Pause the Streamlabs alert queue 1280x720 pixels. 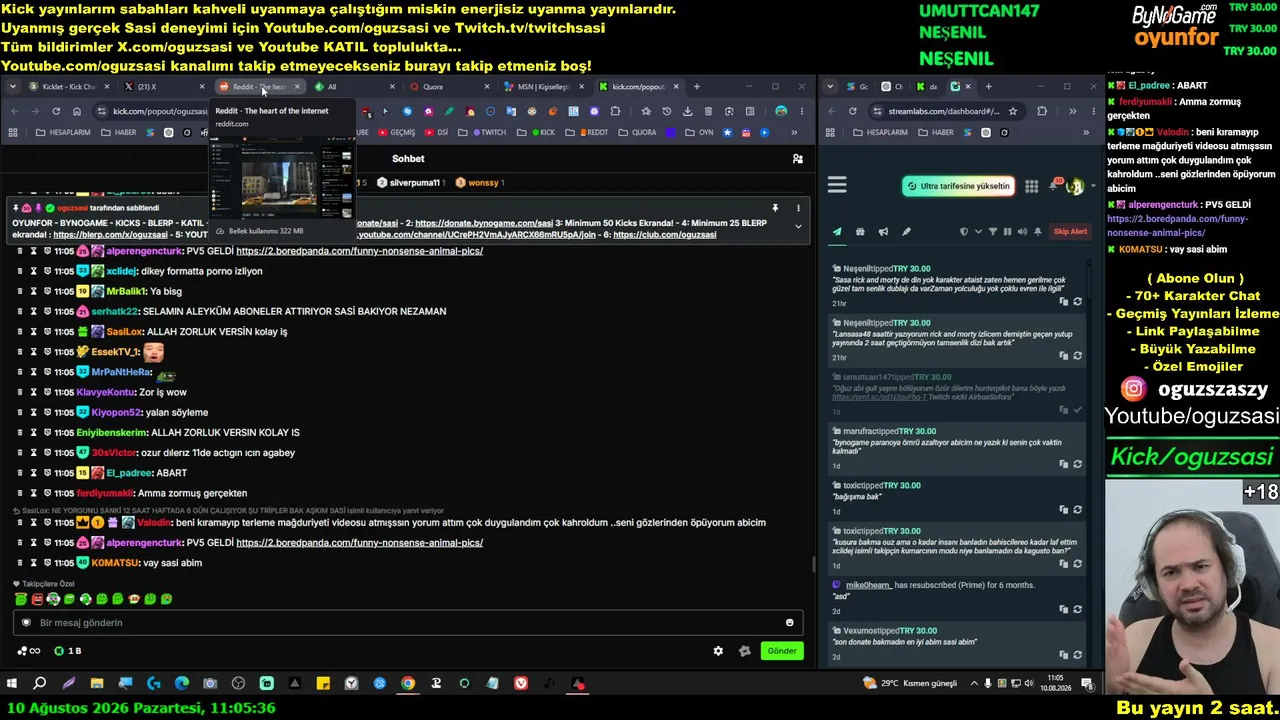click(x=1007, y=232)
